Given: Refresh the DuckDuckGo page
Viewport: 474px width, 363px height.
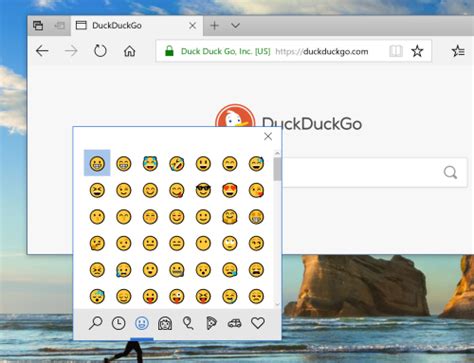Looking at the screenshot, I should (x=100, y=51).
